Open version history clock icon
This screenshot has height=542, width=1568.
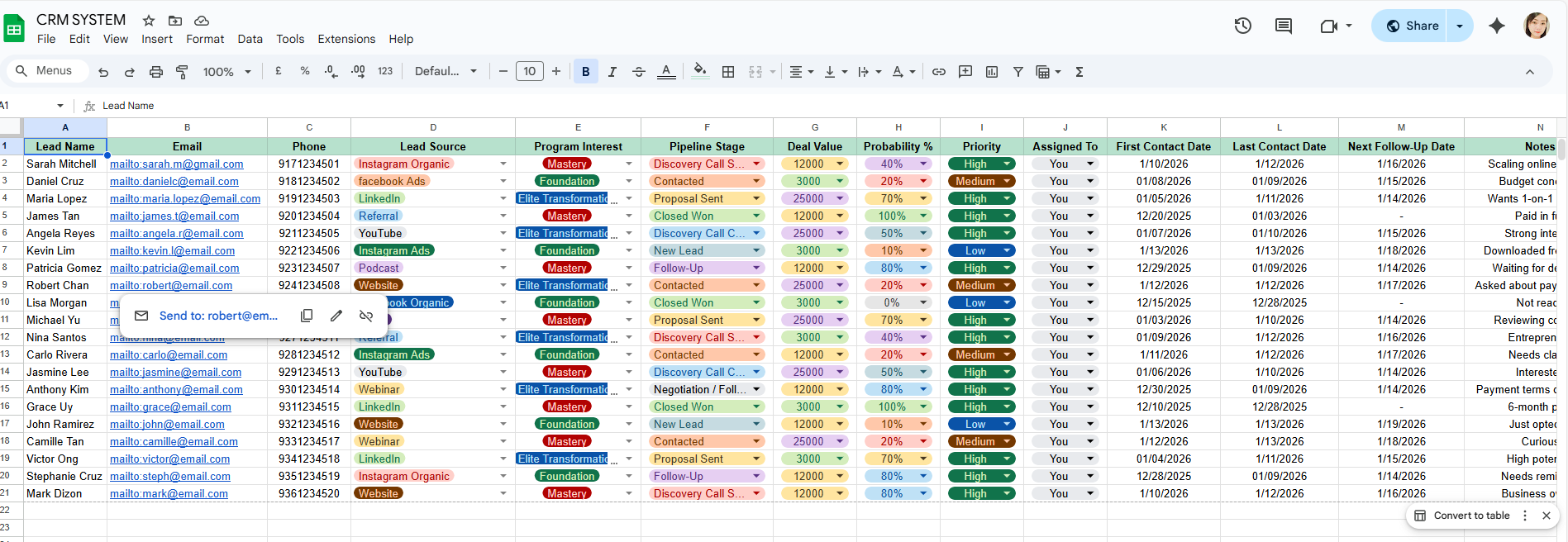pyautogui.click(x=1243, y=26)
